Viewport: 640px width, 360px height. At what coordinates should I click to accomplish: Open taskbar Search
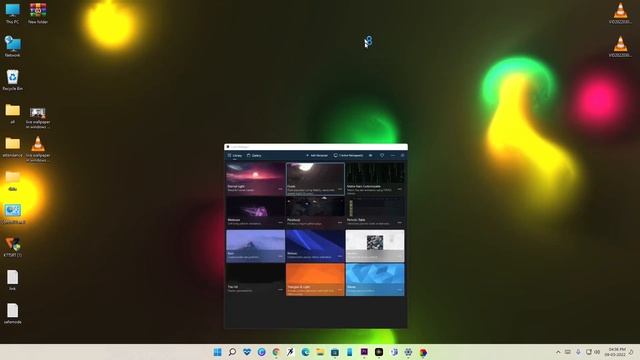point(232,352)
